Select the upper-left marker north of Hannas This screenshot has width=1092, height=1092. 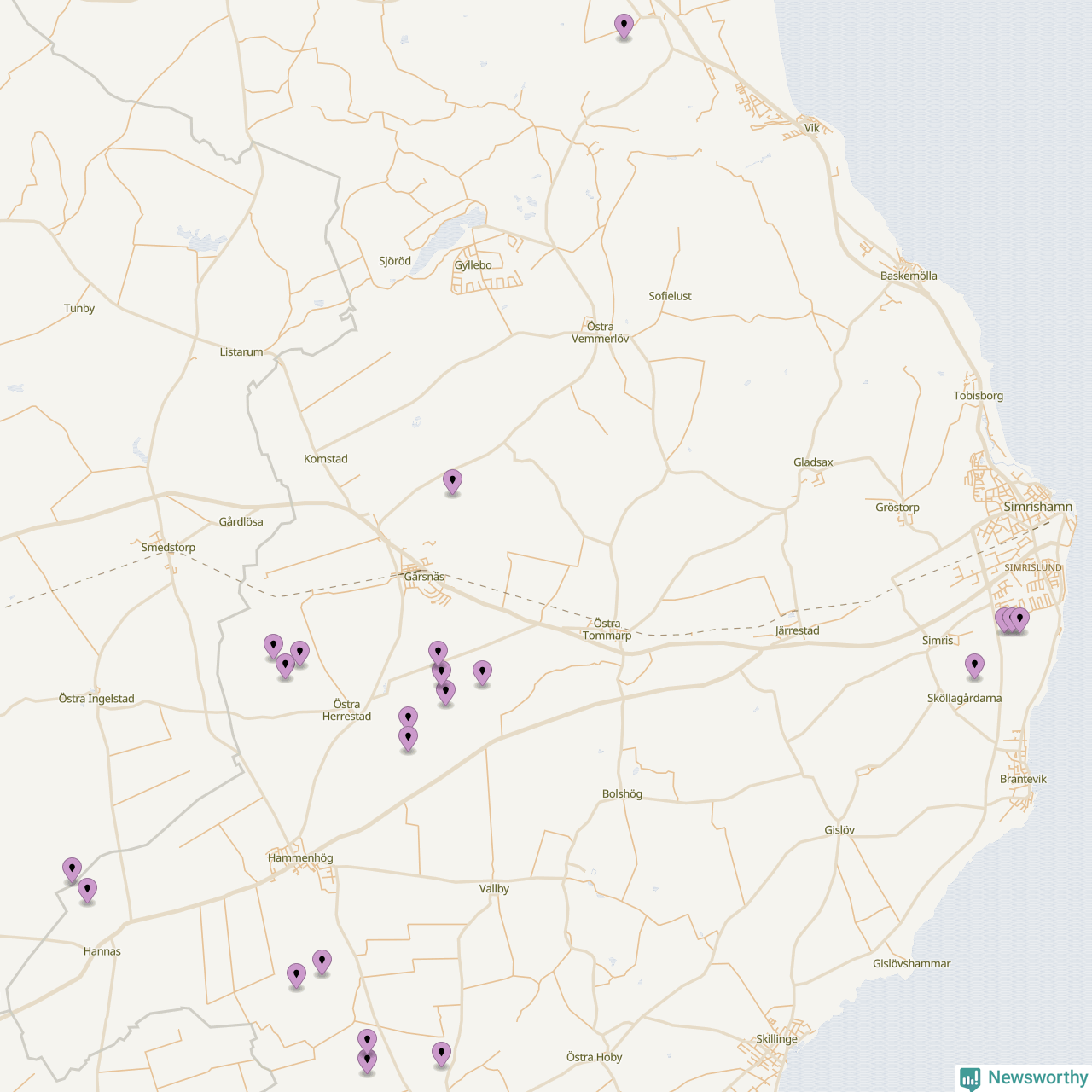click(x=73, y=870)
